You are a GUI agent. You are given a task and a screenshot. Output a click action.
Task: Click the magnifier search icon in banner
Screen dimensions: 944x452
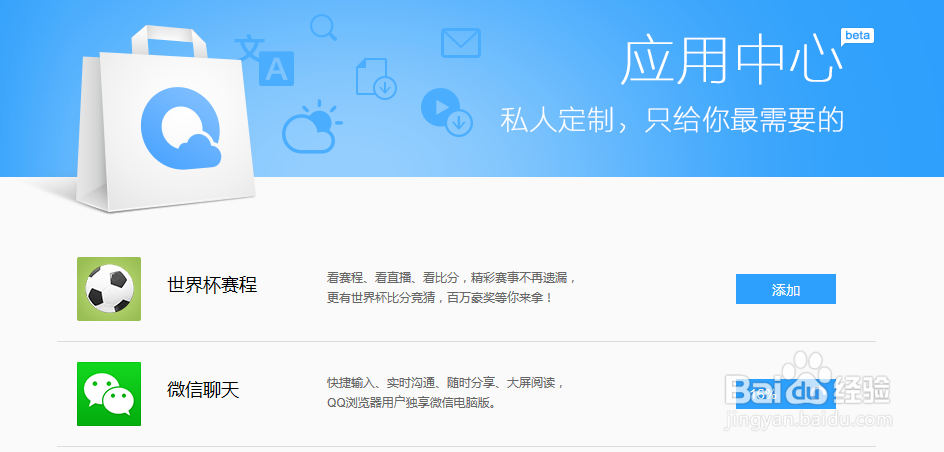click(x=323, y=28)
